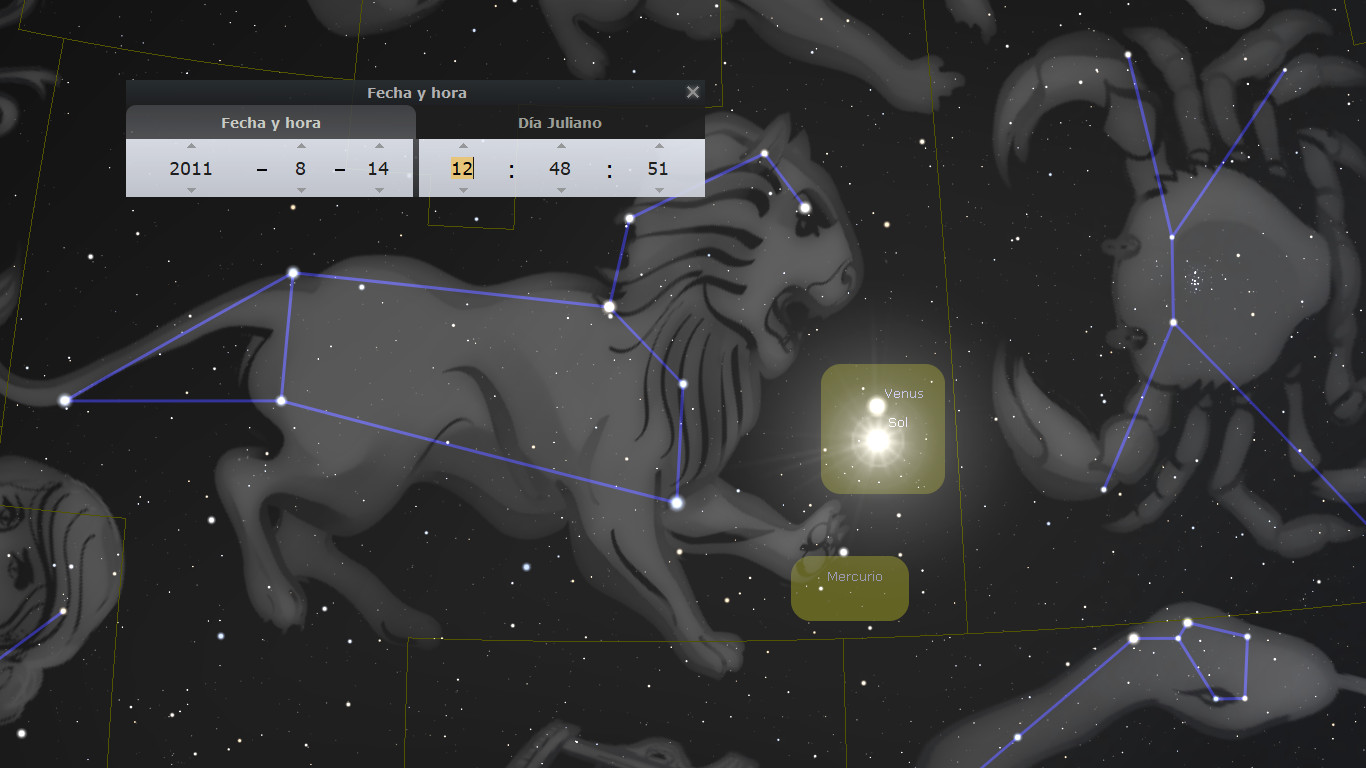Switch to the Día Juliano tab
1366x768 pixels.
tap(560, 123)
